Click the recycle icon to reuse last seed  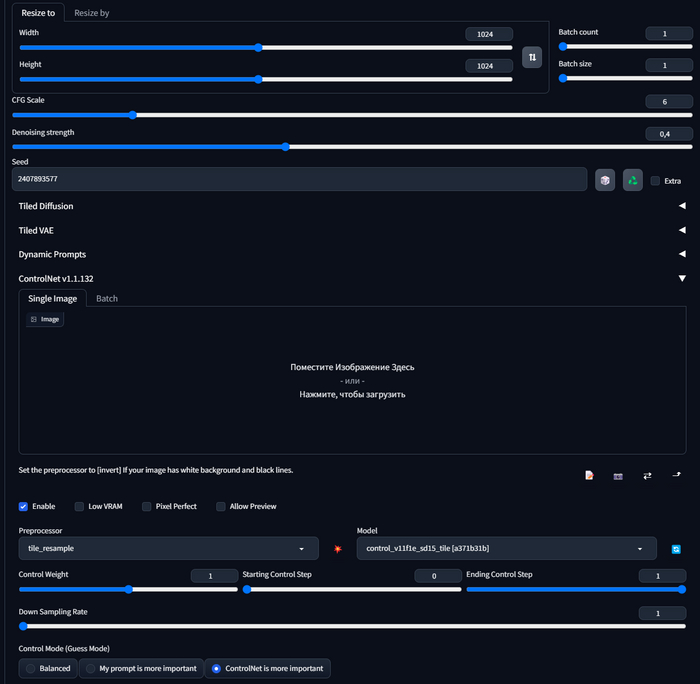(x=632, y=180)
